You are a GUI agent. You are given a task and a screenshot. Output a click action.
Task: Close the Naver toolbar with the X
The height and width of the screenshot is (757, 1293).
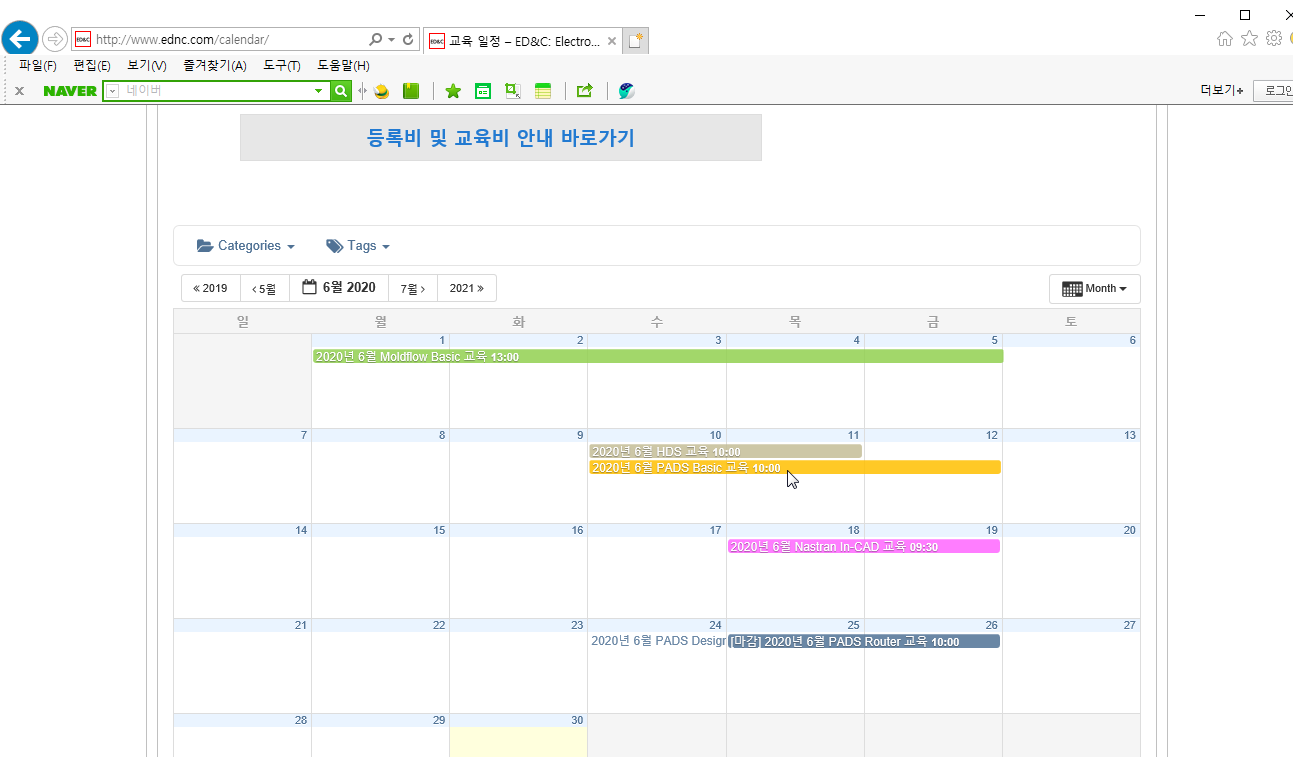(x=19, y=91)
